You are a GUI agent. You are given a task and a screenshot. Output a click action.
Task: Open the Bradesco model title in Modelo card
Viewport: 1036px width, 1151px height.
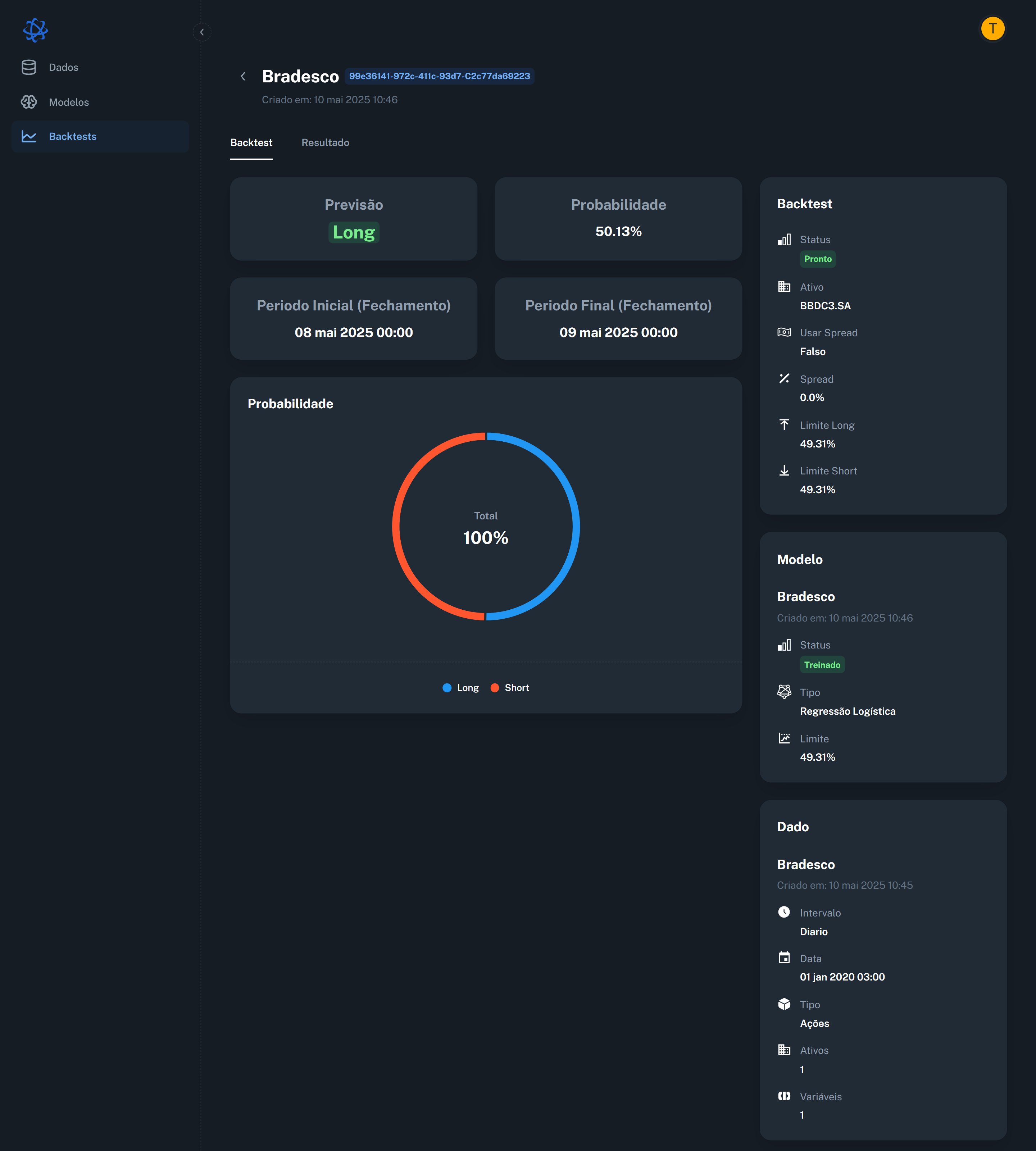pos(805,597)
